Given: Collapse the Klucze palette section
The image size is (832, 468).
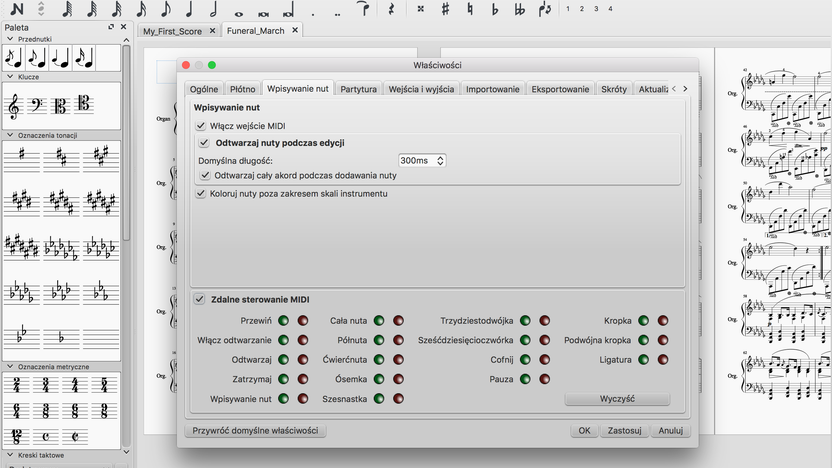Looking at the screenshot, I should coord(10,76).
